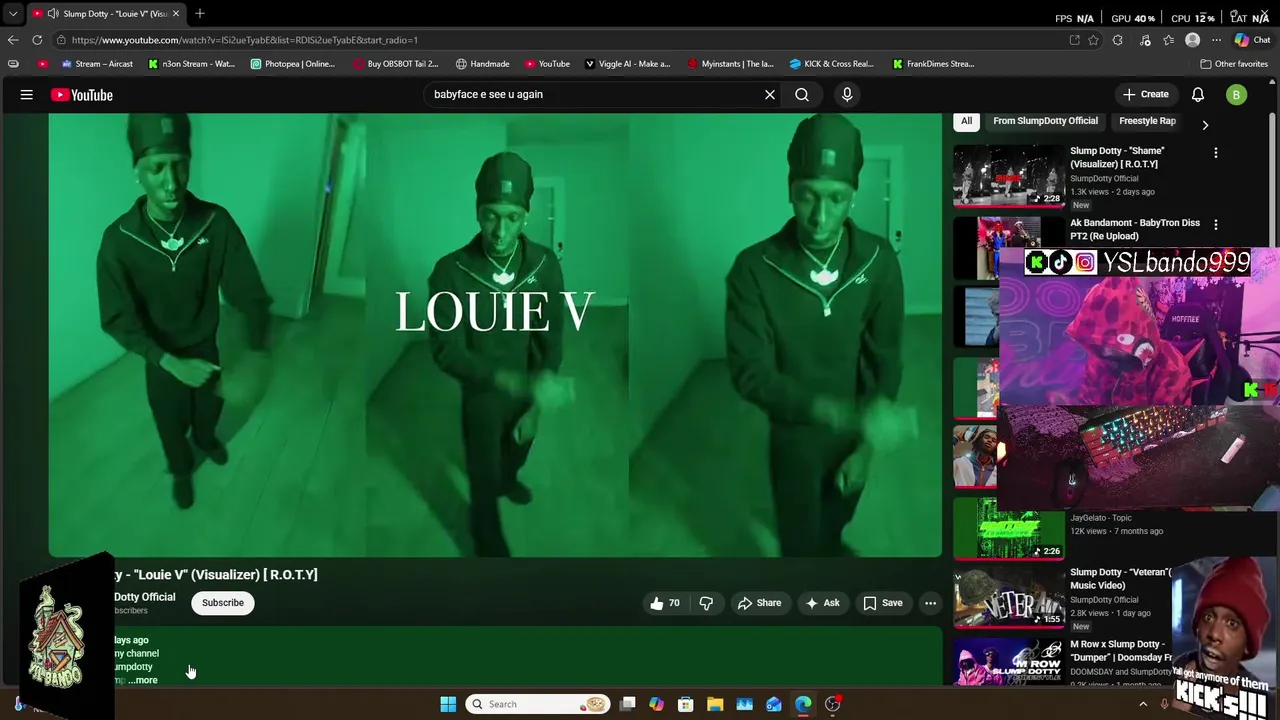Open Photopea bookmark
Image resolution: width=1280 pixels, height=720 pixels.
pos(293,64)
